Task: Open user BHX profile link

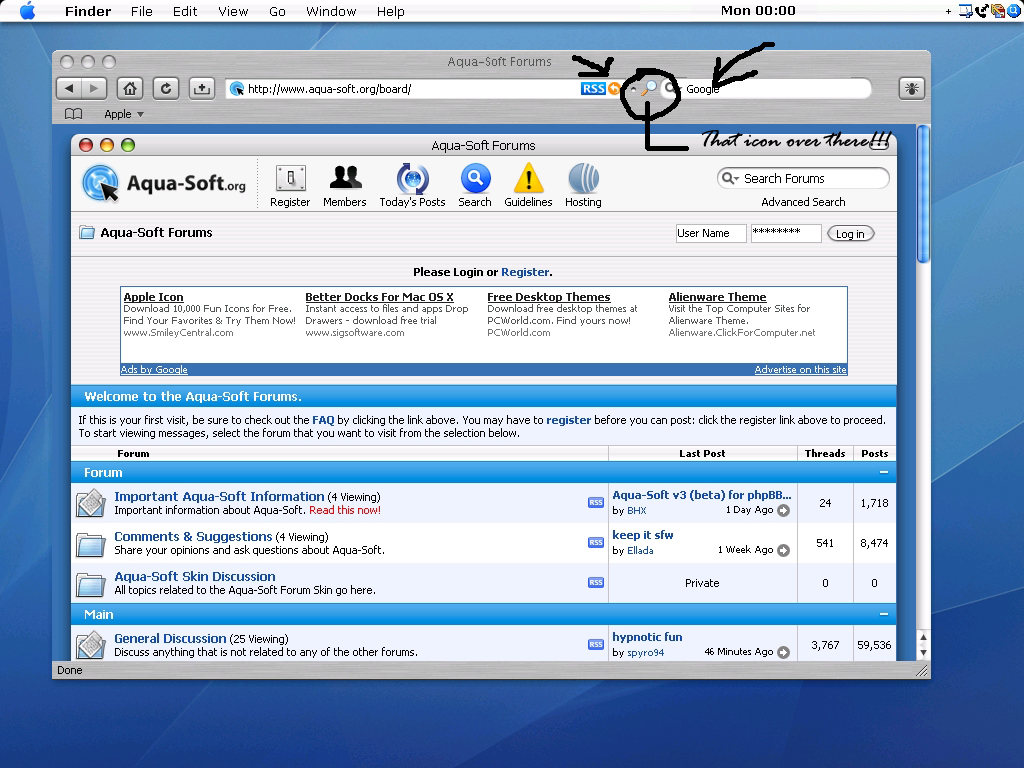Action: tap(637, 511)
